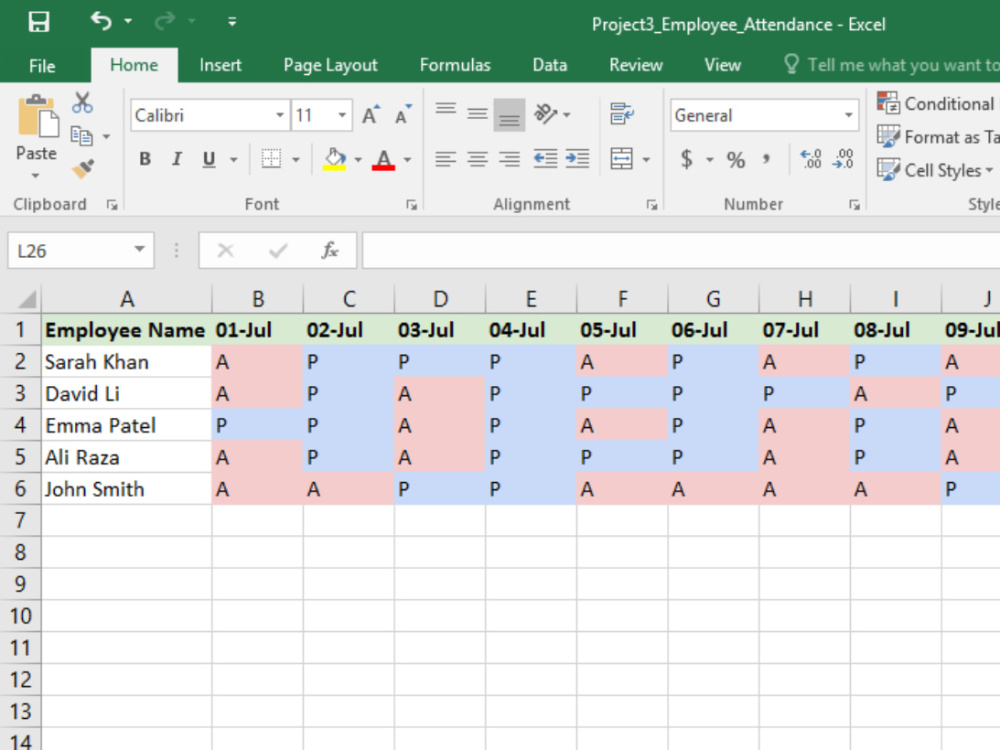The height and width of the screenshot is (750, 1000).
Task: Open the Font Color dropdown arrow
Action: pos(408,159)
